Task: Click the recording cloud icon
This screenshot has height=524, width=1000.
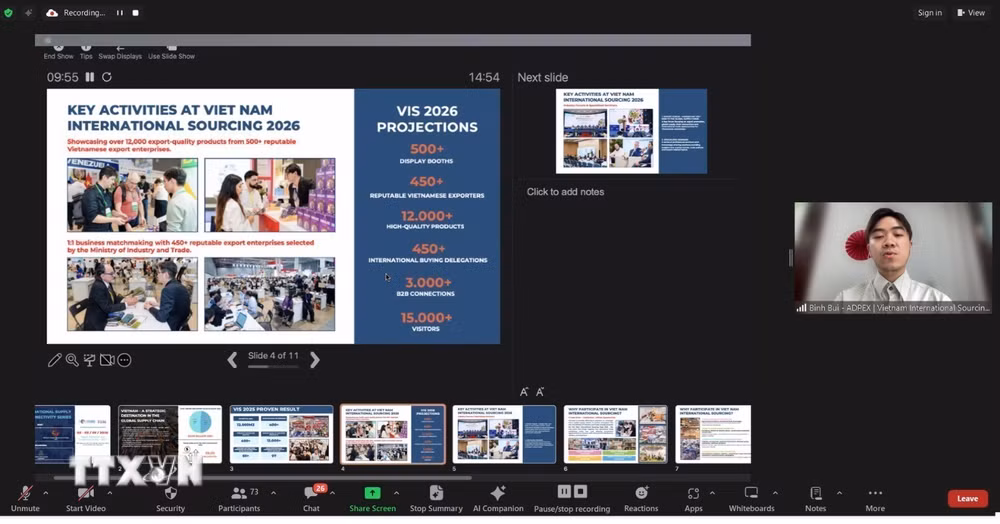Action: (x=52, y=13)
